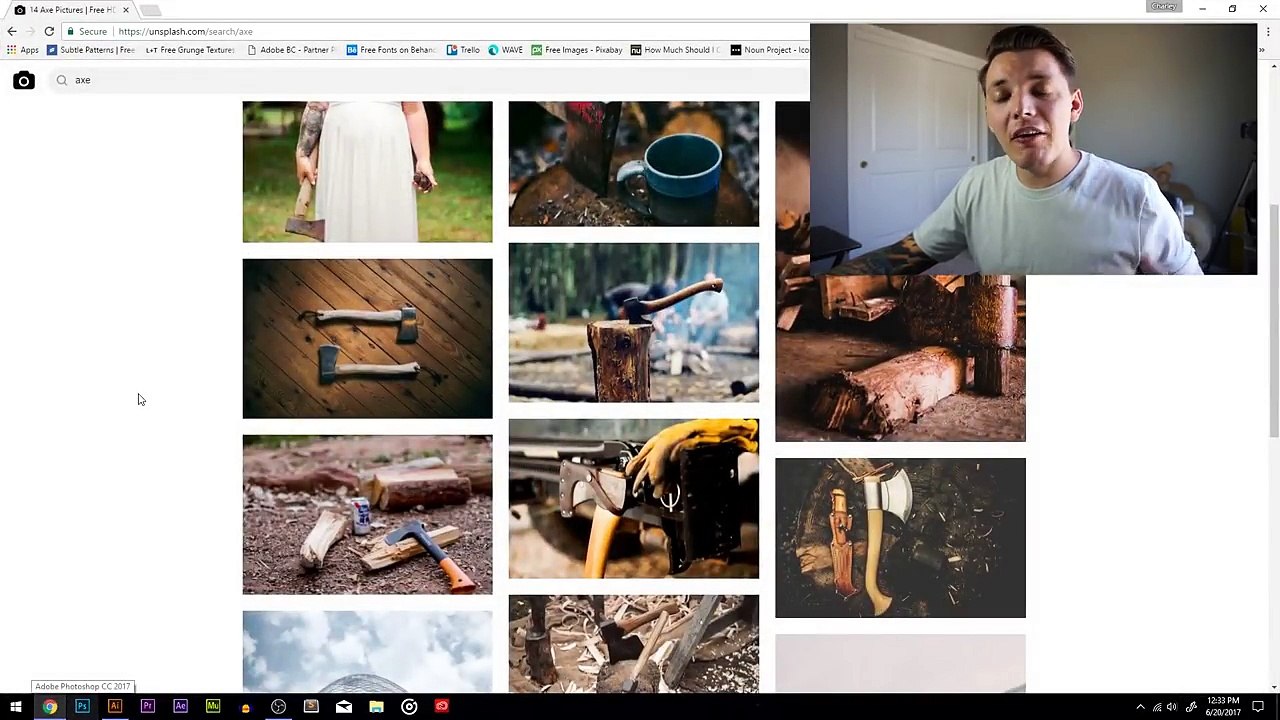Show hidden system tray icons
This screenshot has width=1280, height=720.
[x=1140, y=707]
